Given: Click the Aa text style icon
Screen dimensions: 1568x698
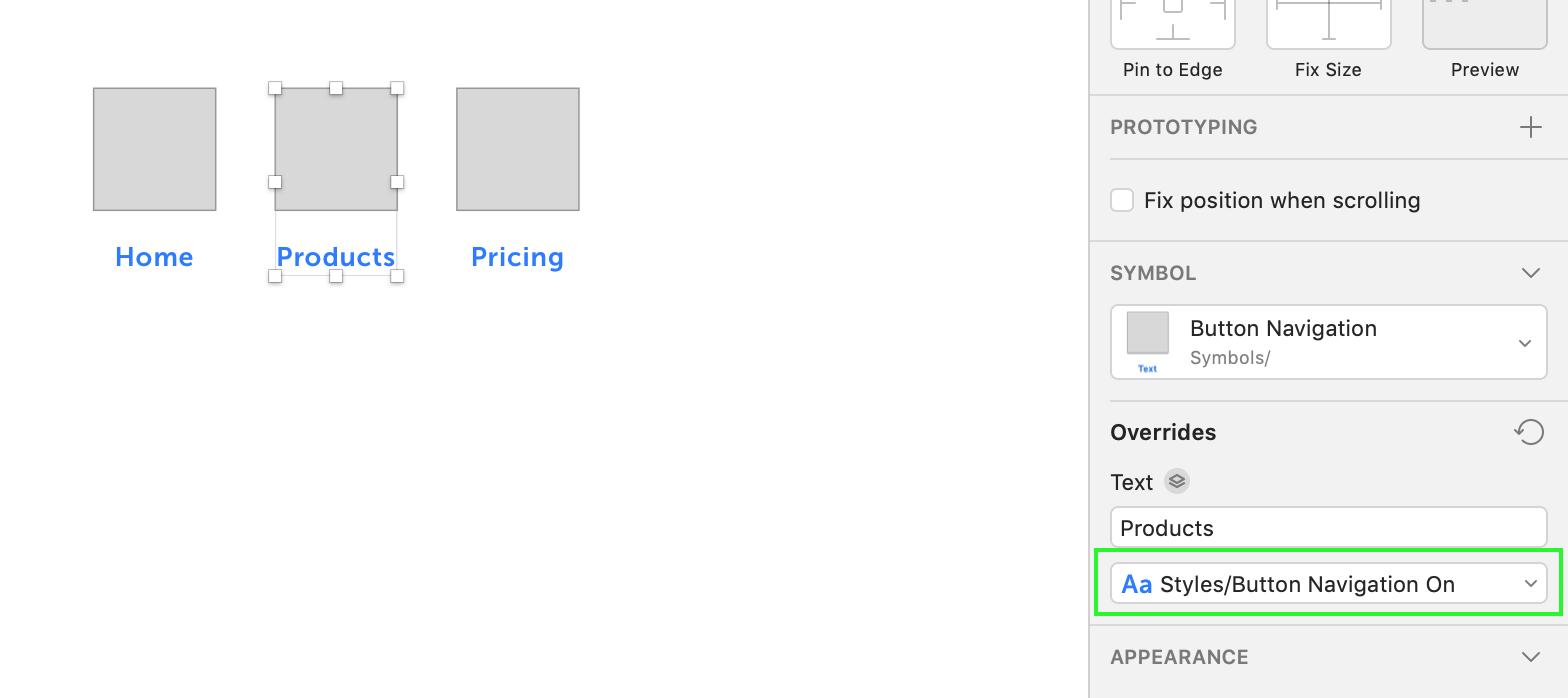Looking at the screenshot, I should click(1137, 584).
